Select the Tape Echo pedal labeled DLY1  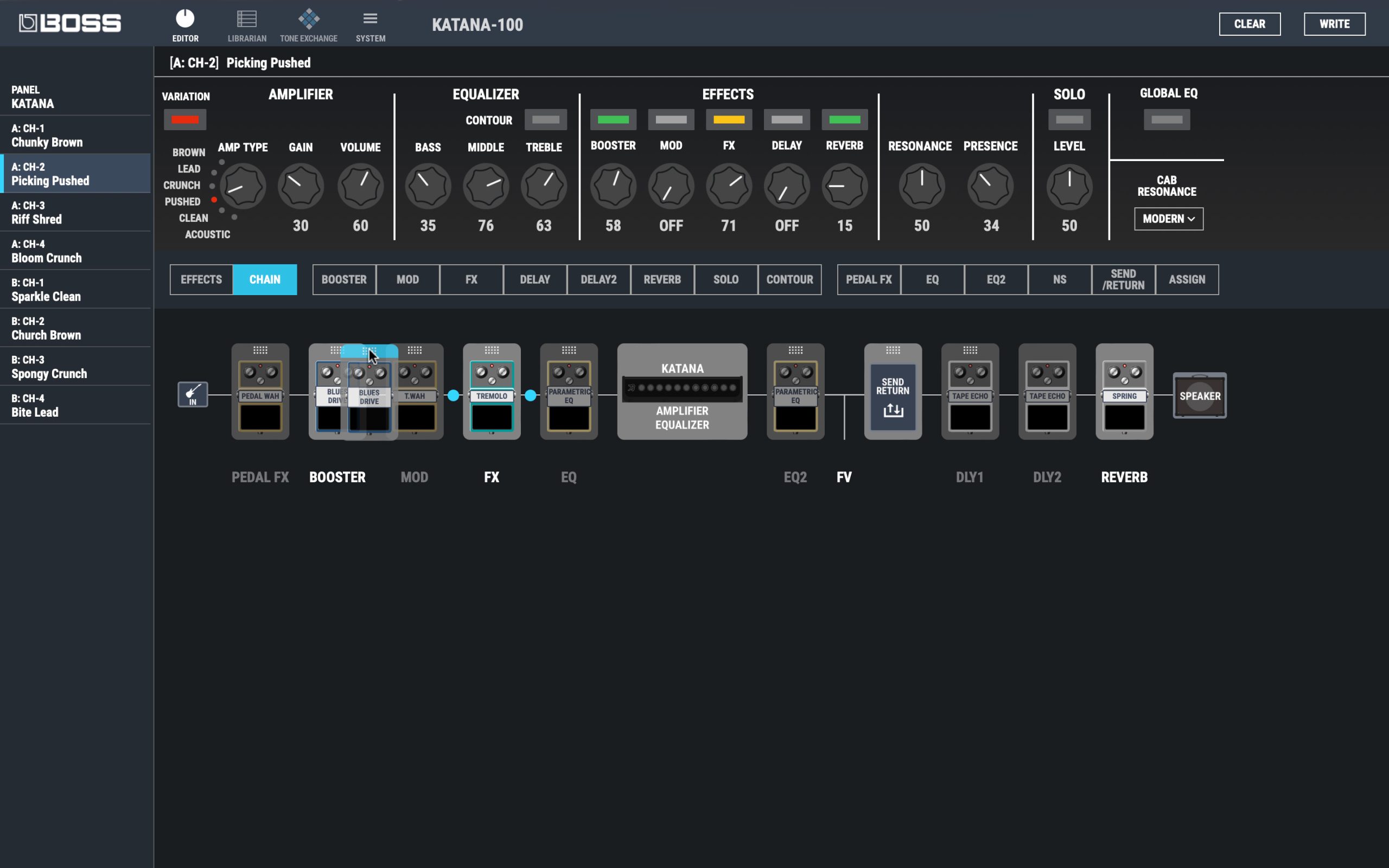tap(970, 392)
